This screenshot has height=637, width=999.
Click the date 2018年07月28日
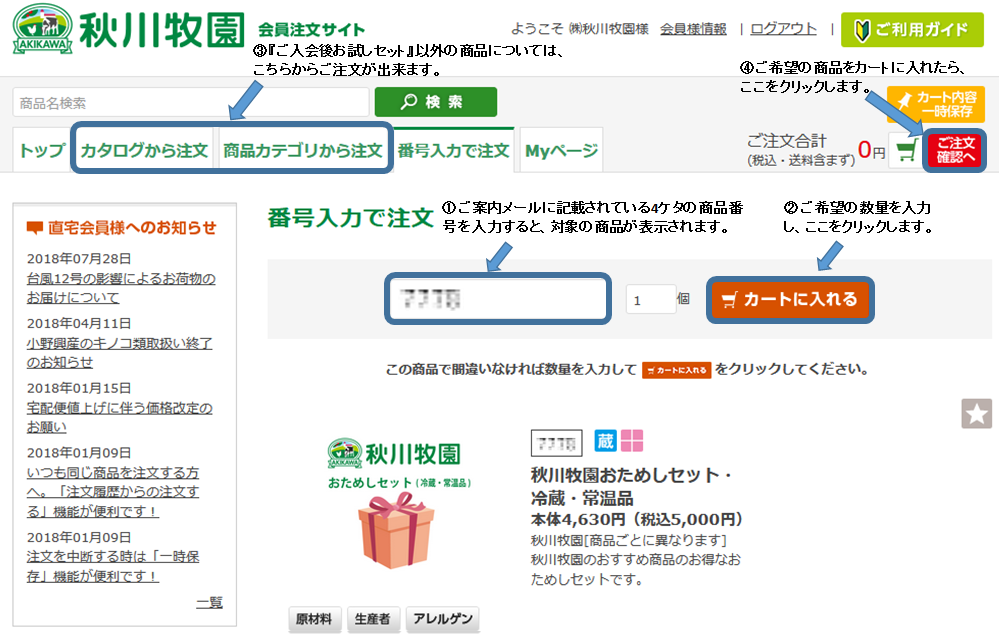[79, 259]
